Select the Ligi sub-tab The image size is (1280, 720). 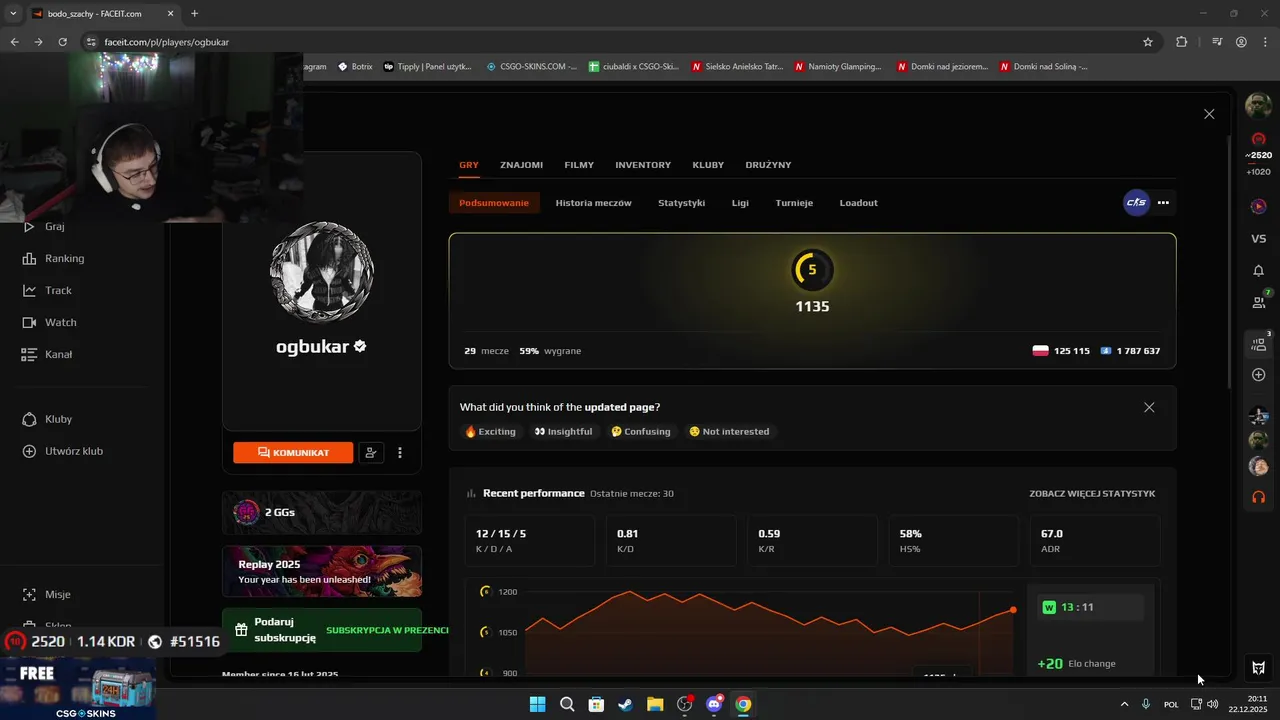tap(740, 203)
